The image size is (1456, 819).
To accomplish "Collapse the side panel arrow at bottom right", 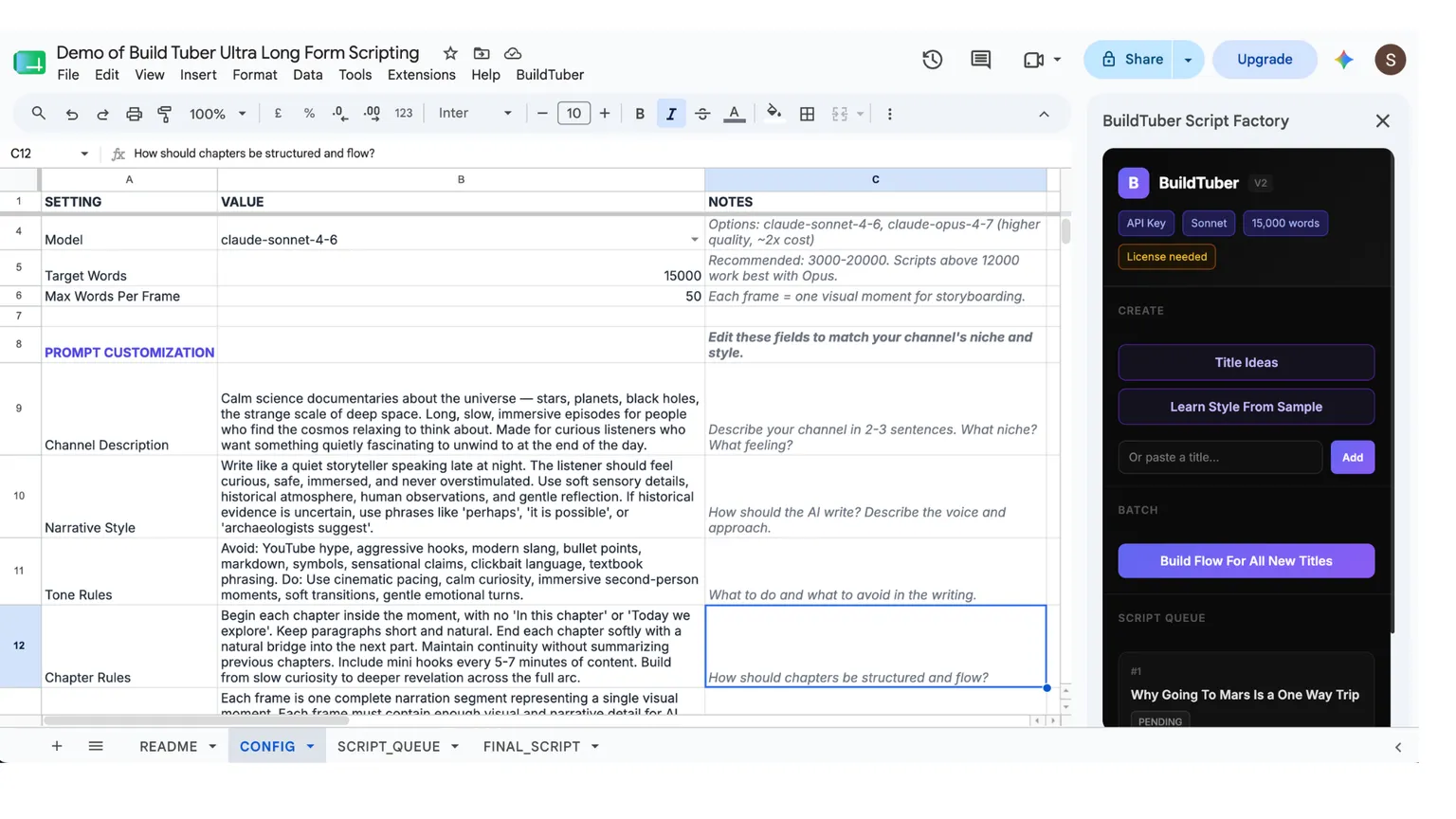I will (1398, 748).
